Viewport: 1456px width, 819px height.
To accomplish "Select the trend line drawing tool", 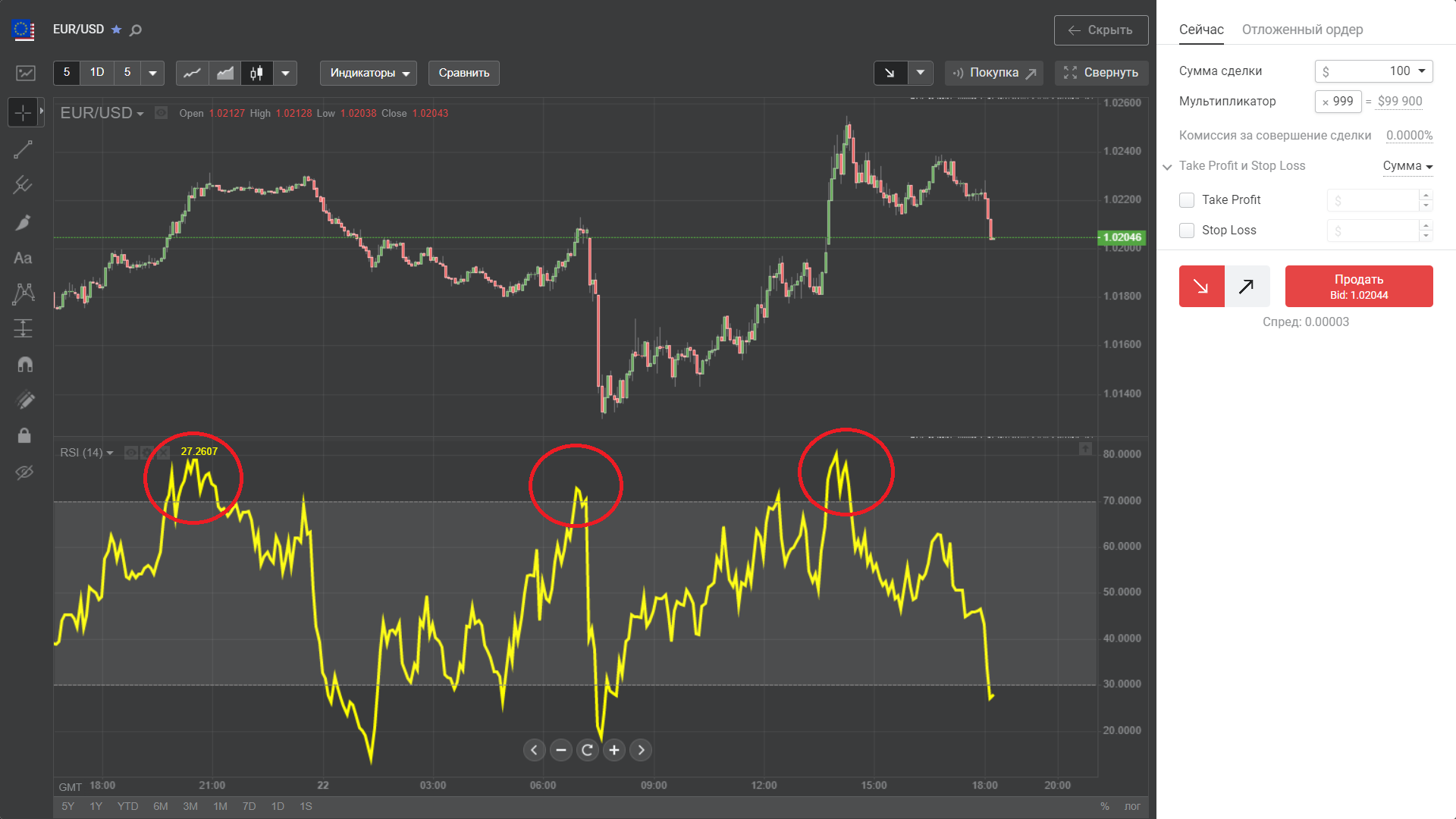I will 23,149.
